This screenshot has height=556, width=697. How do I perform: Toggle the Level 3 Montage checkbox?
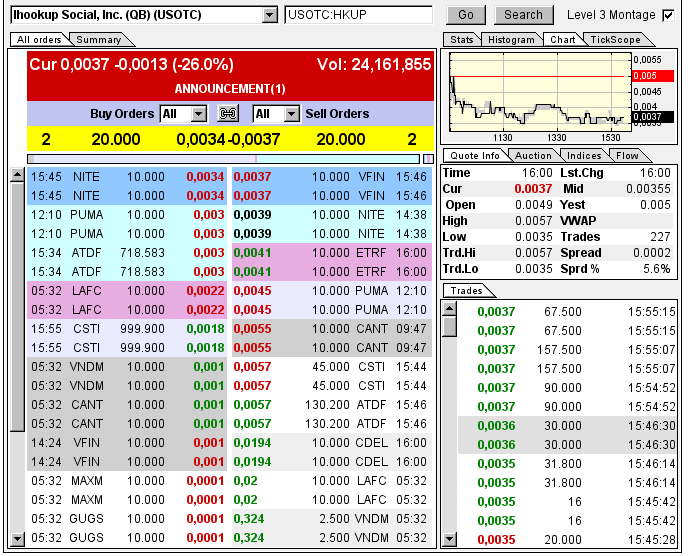(668, 15)
